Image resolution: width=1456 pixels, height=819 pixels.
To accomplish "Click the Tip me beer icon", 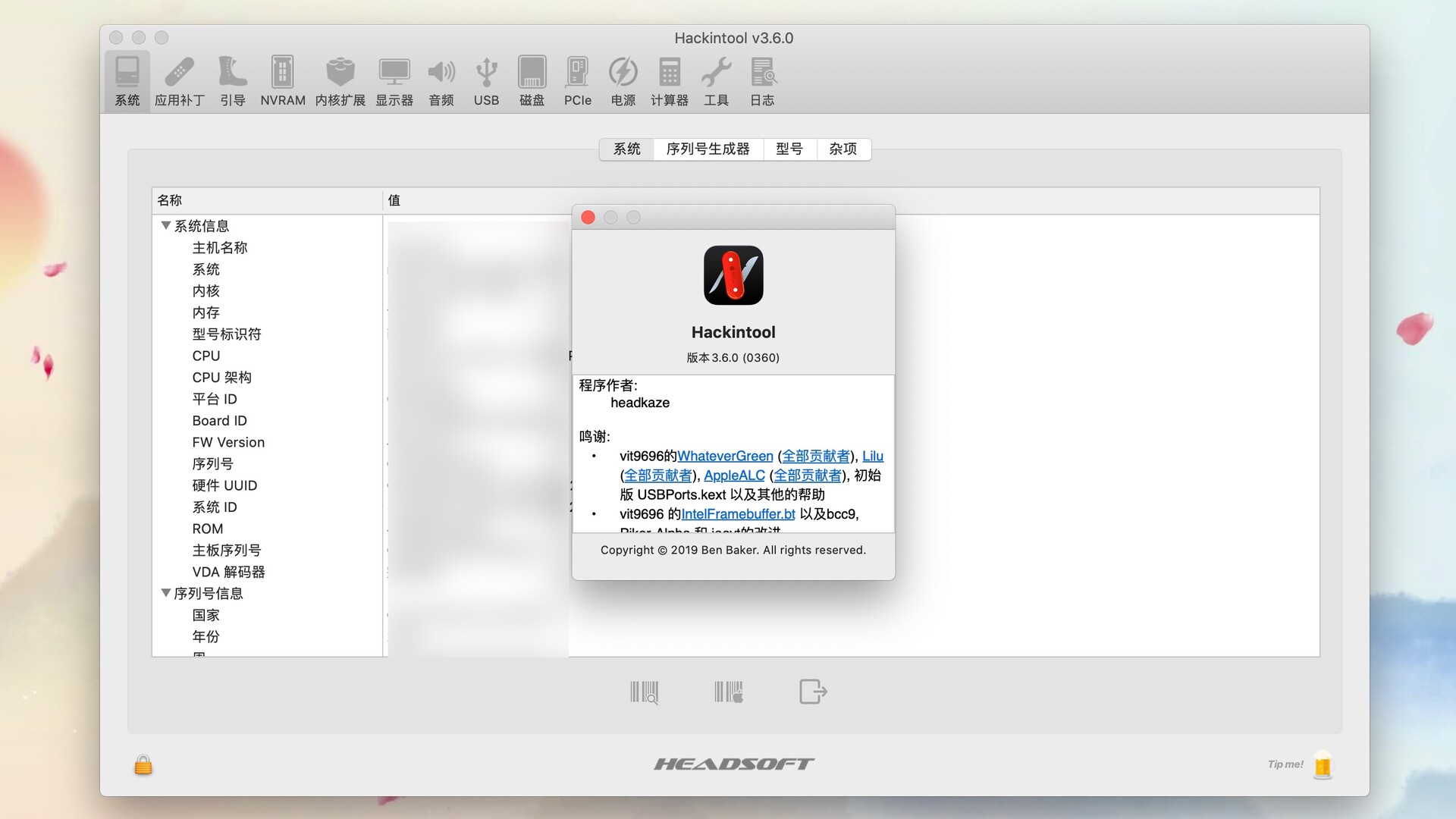I will click(1323, 764).
